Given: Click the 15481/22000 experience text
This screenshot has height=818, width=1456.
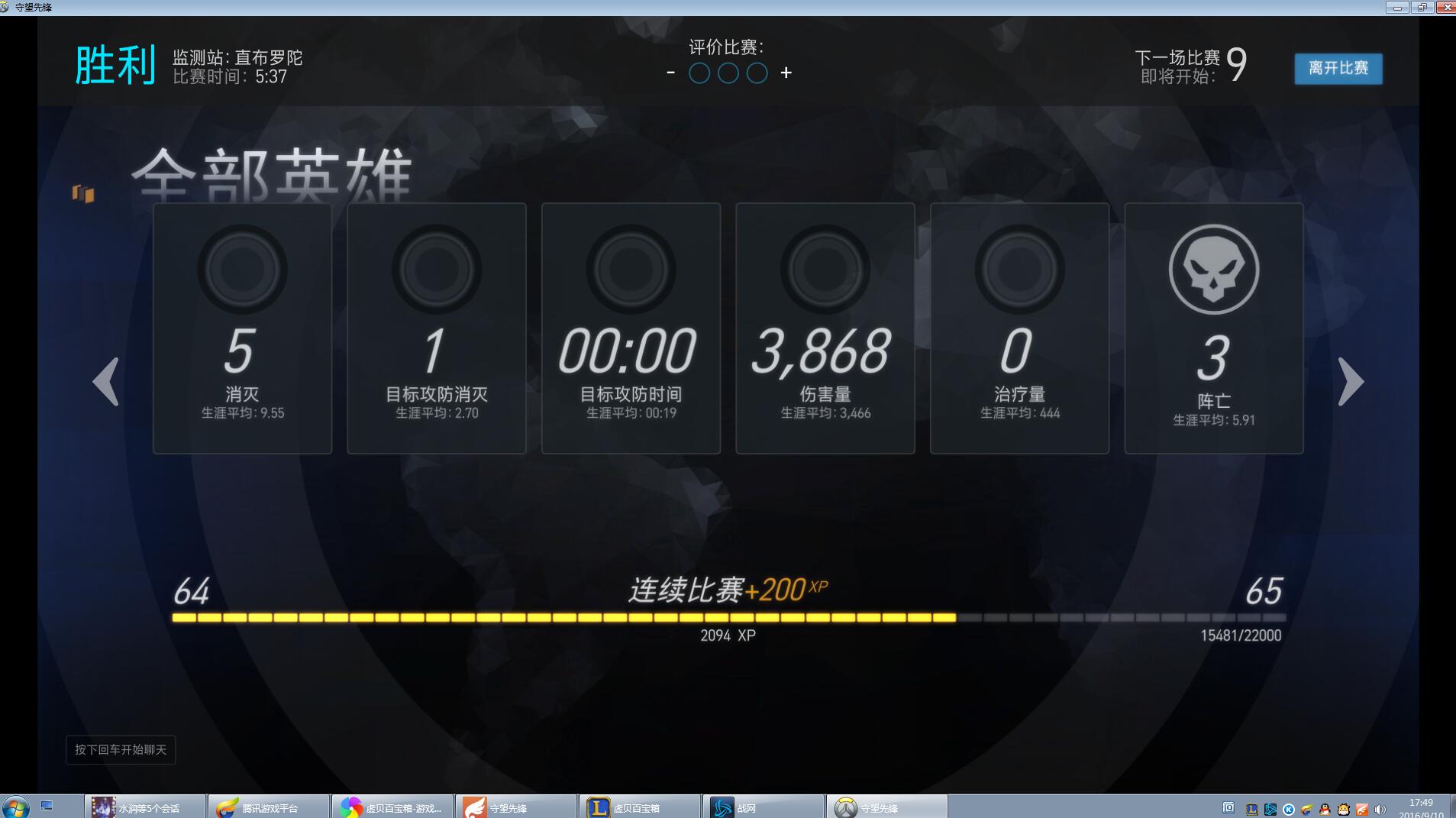Looking at the screenshot, I should 1241,635.
